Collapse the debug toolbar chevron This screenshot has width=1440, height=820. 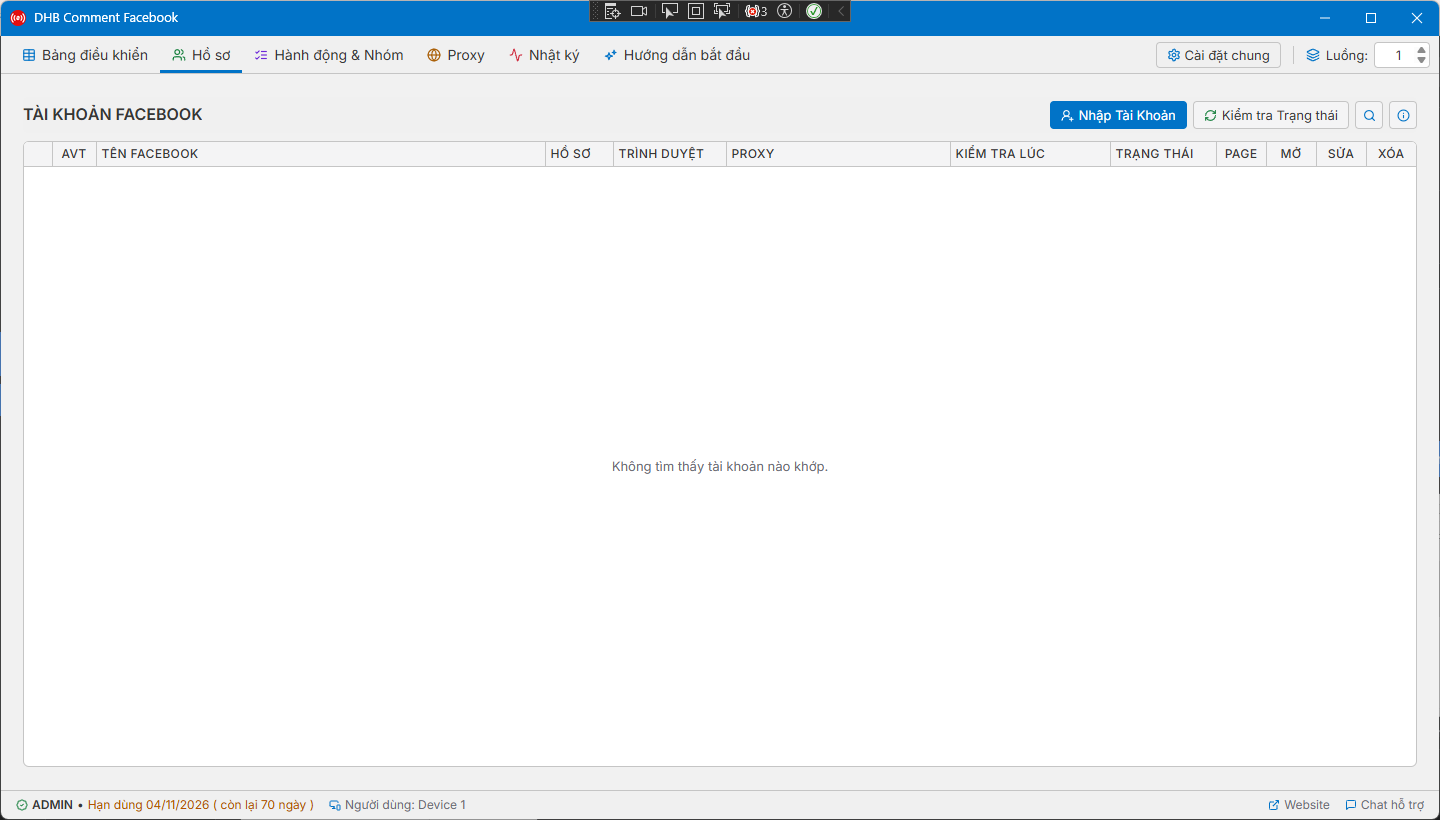point(841,11)
